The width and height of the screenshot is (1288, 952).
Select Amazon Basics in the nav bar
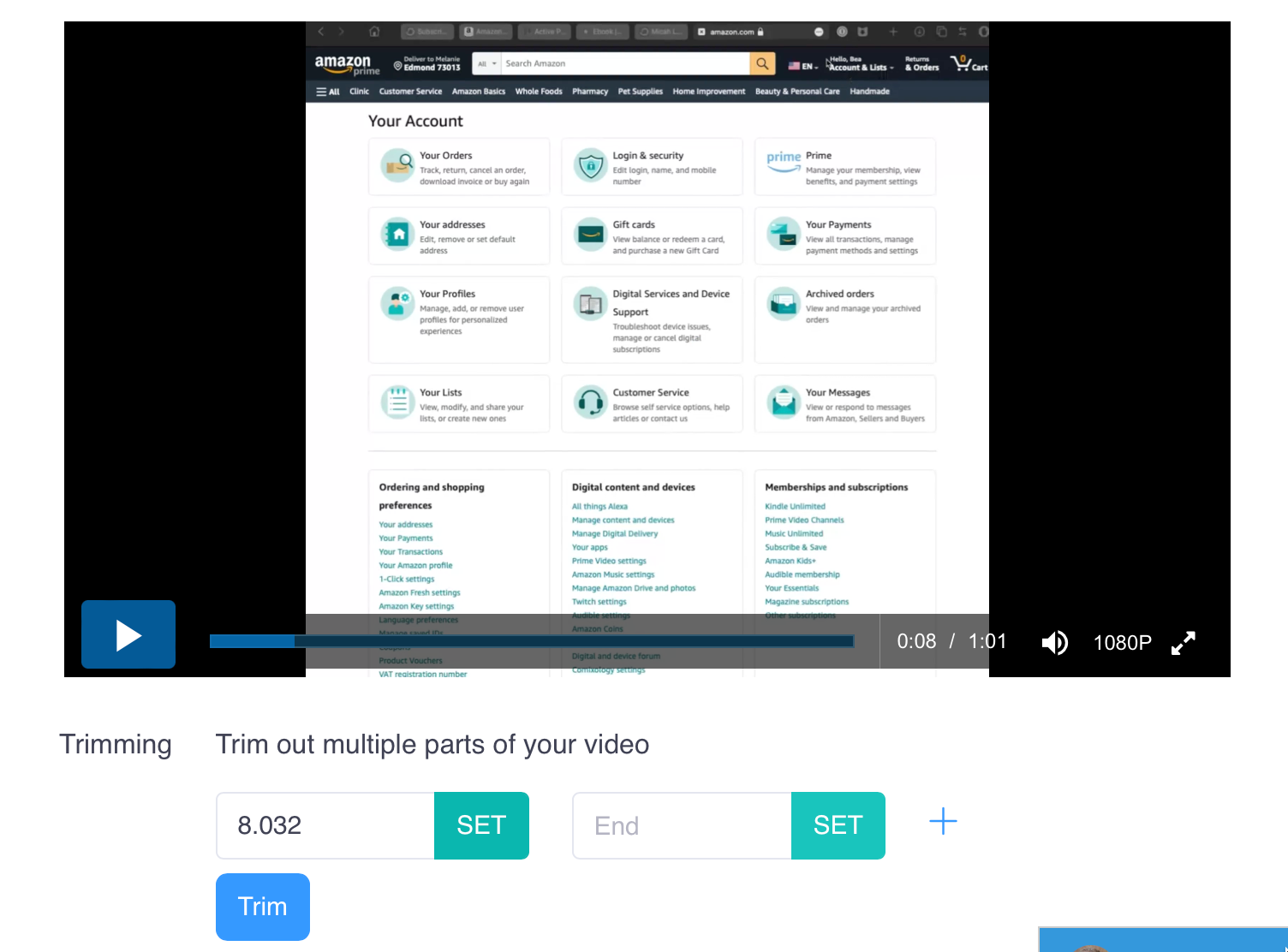point(479,92)
